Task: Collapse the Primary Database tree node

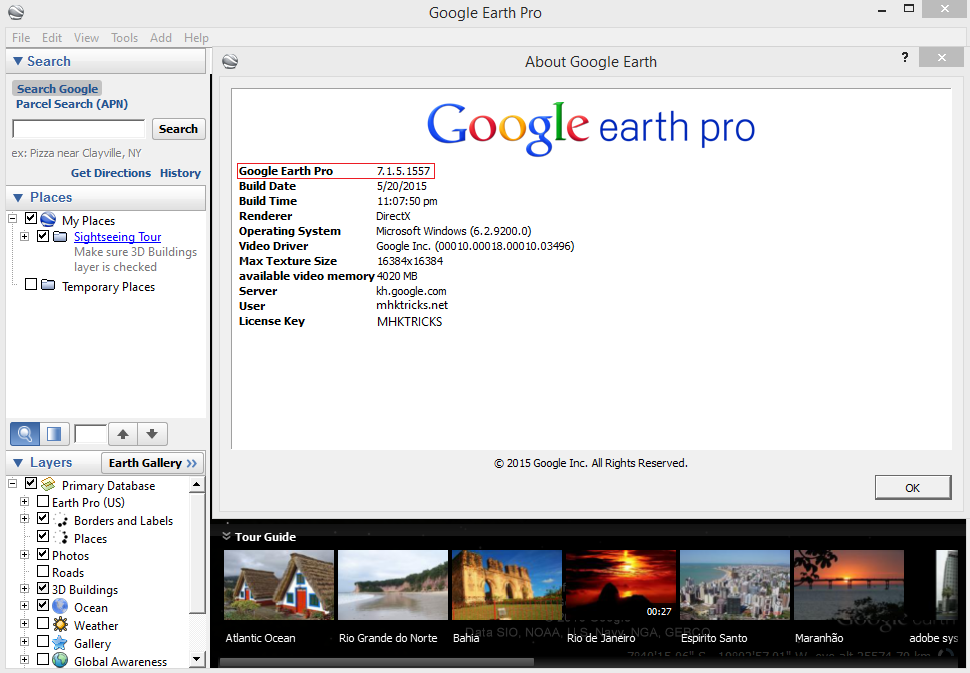Action: [x=13, y=484]
